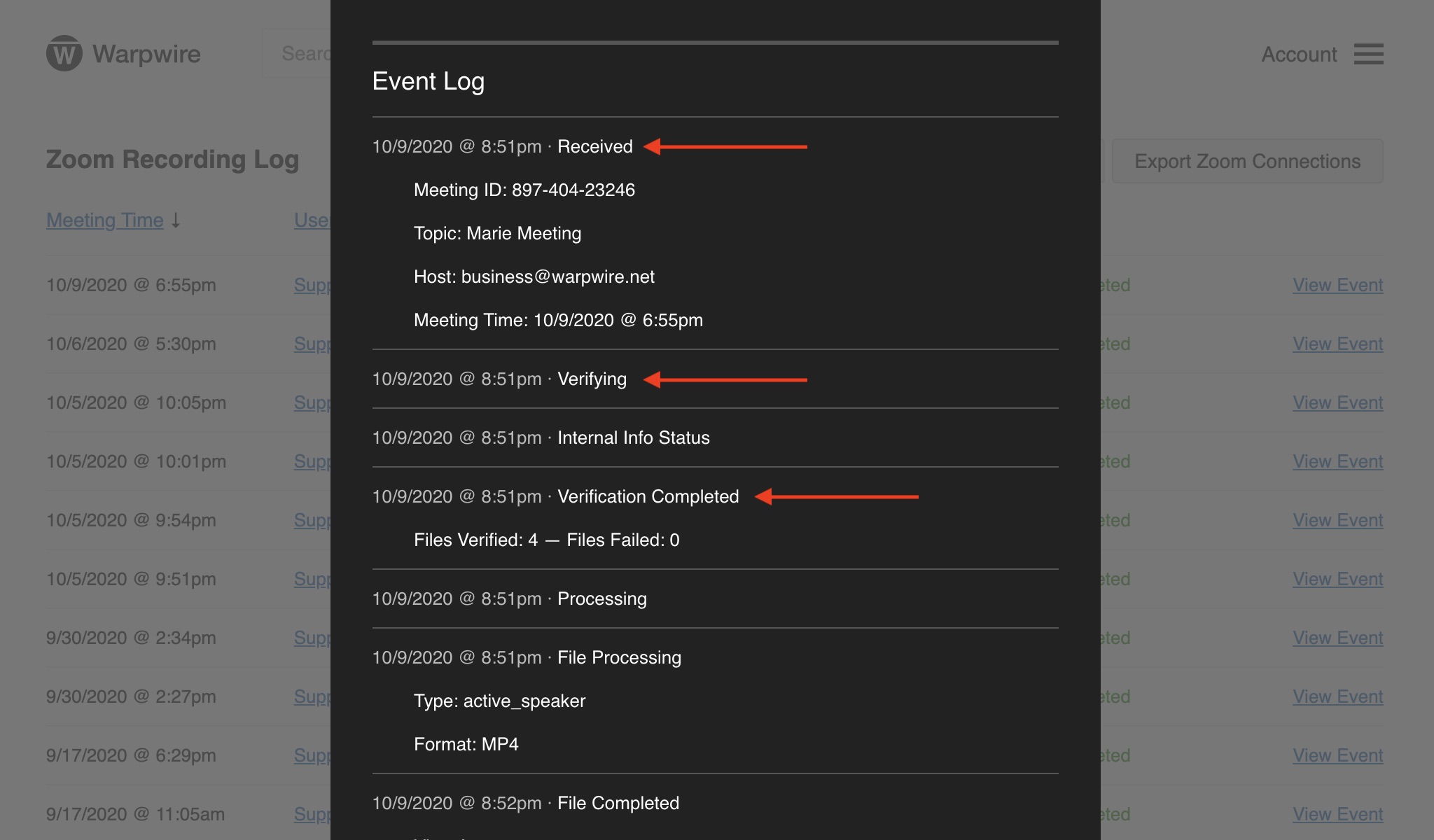Click View Event link for 10/6/2020
Image resolution: width=1434 pixels, height=840 pixels.
(1337, 342)
